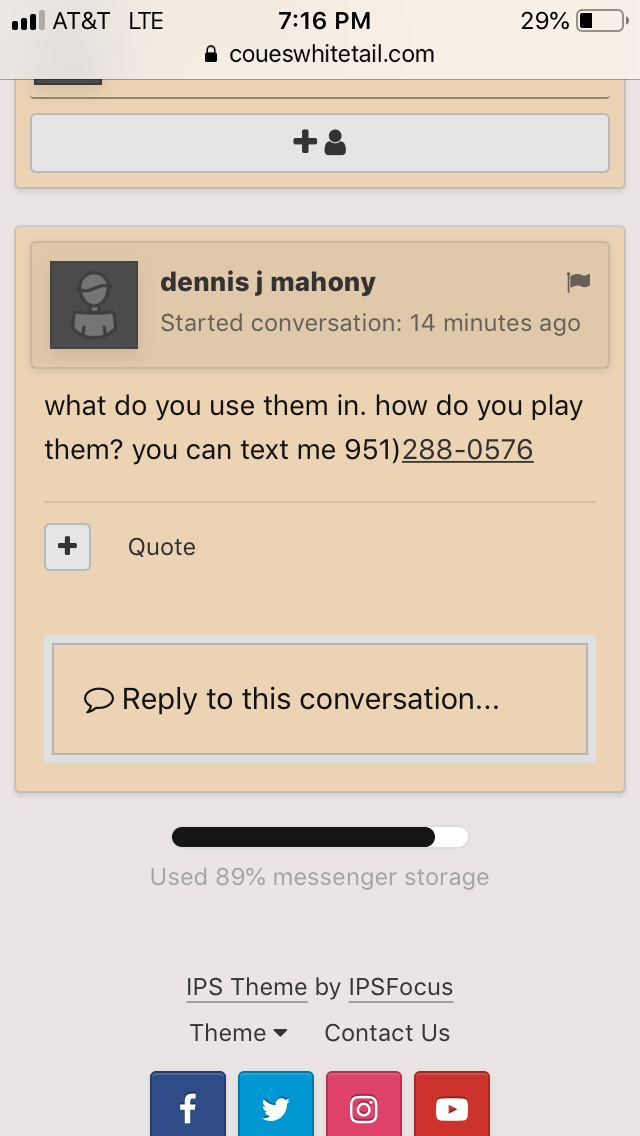Viewport: 640px width, 1136px height.
Task: Tap the phone number 288-0576 link
Action: [x=467, y=449]
